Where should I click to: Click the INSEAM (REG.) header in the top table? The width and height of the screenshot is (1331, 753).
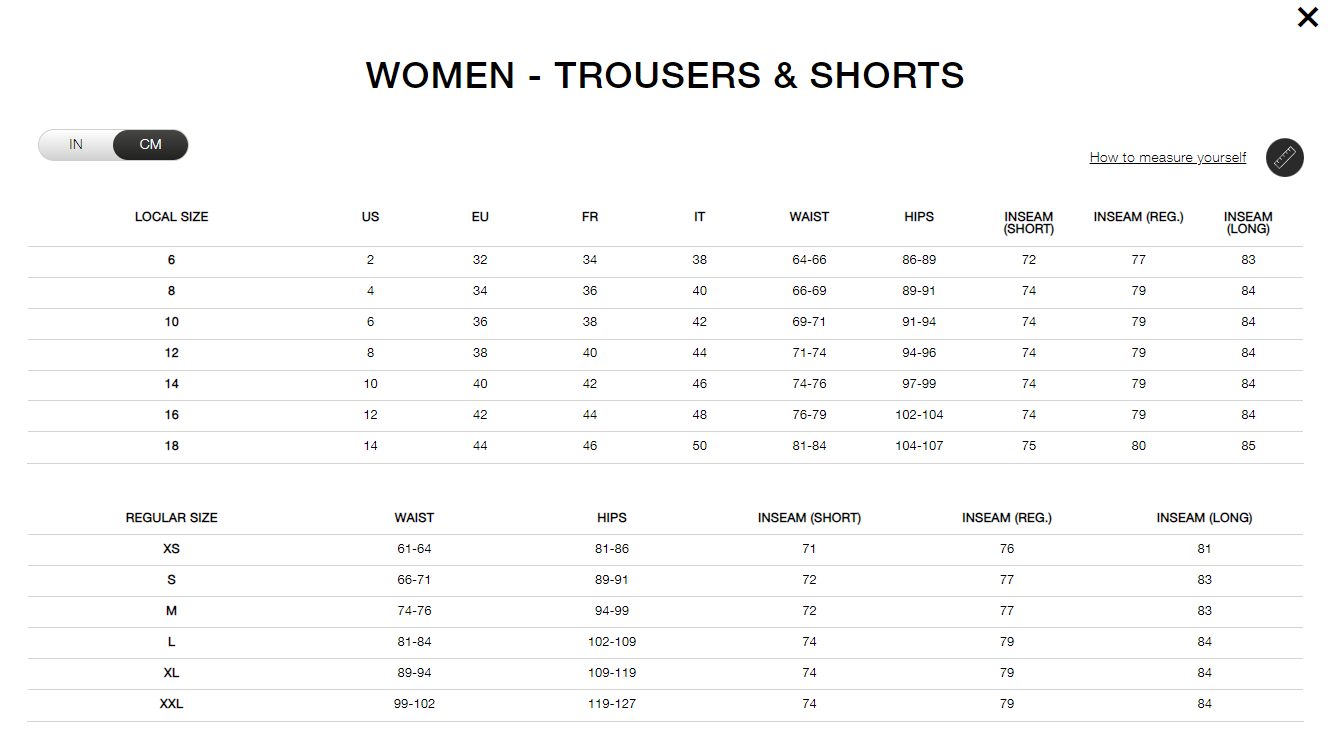point(1138,217)
